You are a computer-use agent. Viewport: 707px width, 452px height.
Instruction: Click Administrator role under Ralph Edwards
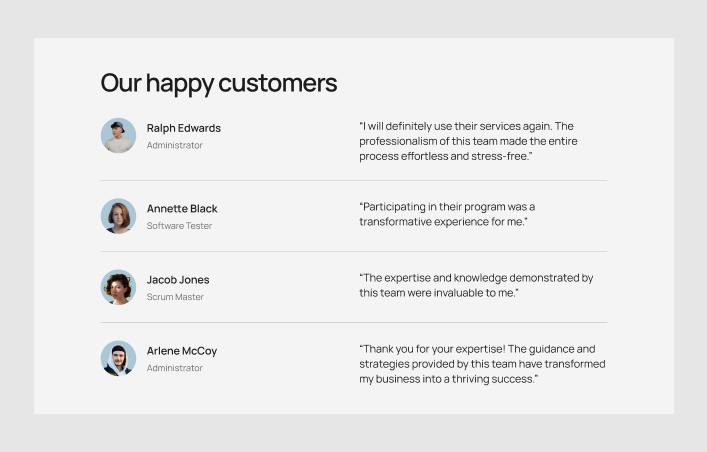pos(174,146)
